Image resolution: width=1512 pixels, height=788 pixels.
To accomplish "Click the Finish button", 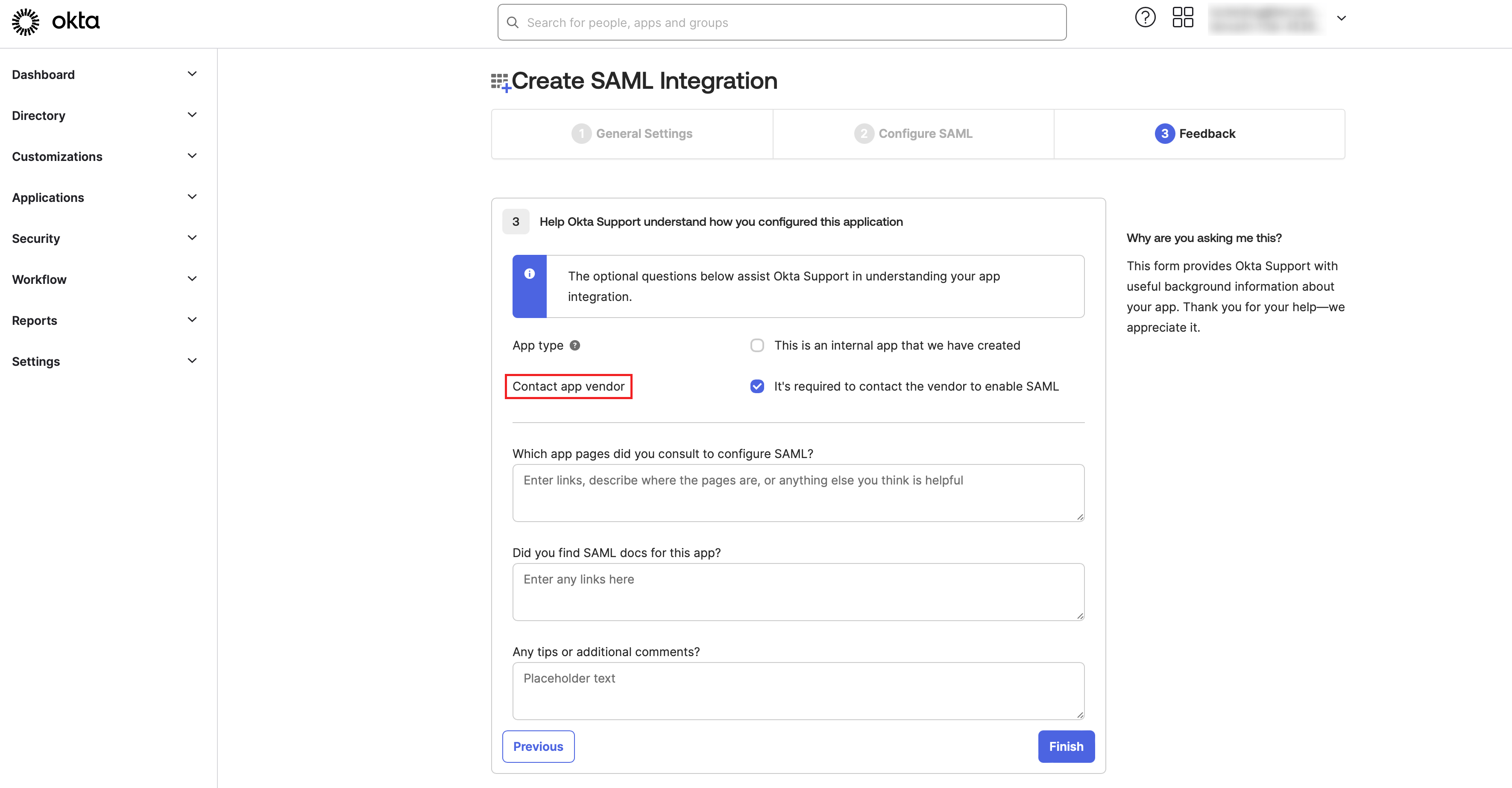I will (x=1066, y=746).
